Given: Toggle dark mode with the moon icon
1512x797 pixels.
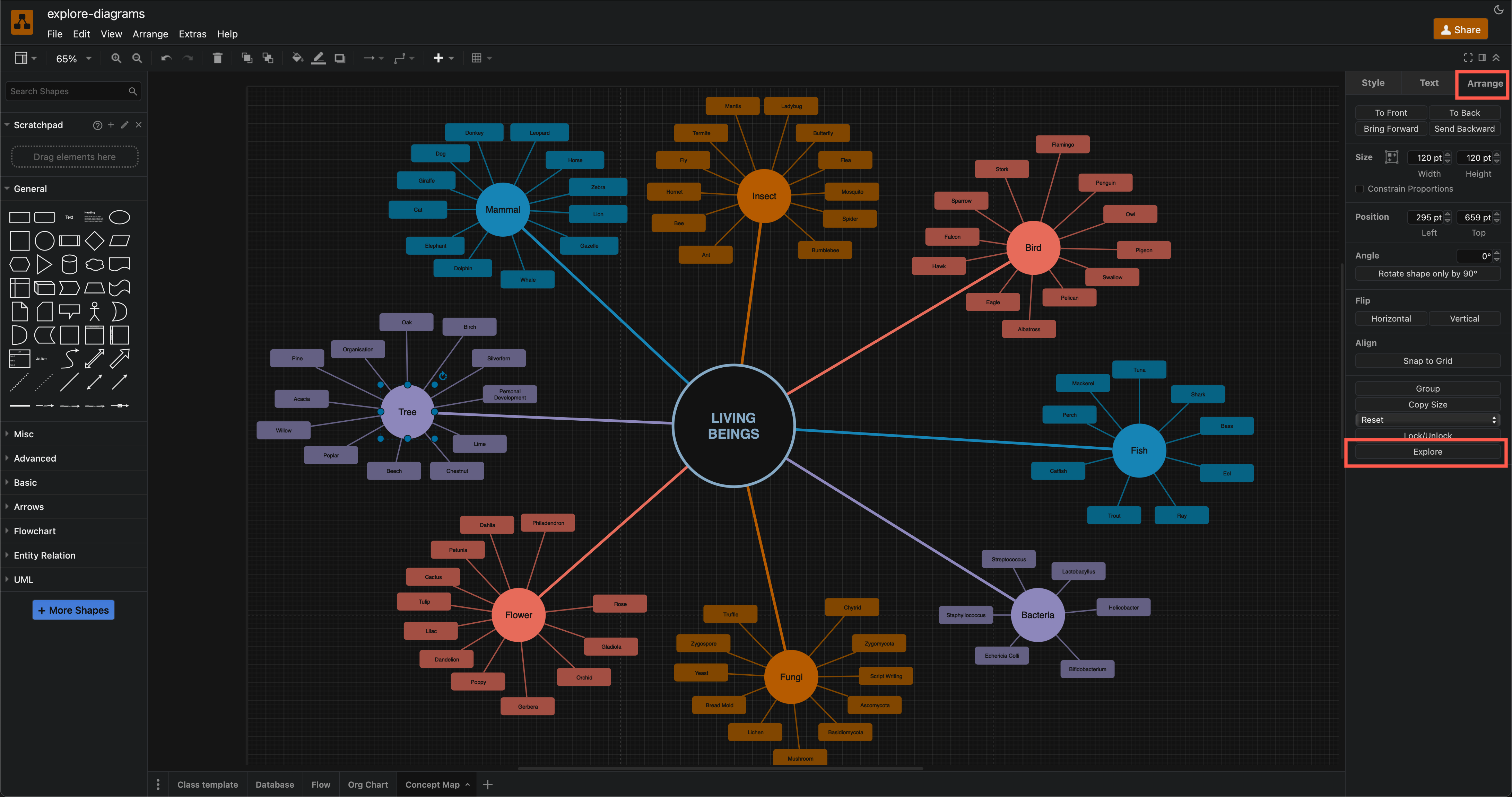Looking at the screenshot, I should click(1498, 10).
